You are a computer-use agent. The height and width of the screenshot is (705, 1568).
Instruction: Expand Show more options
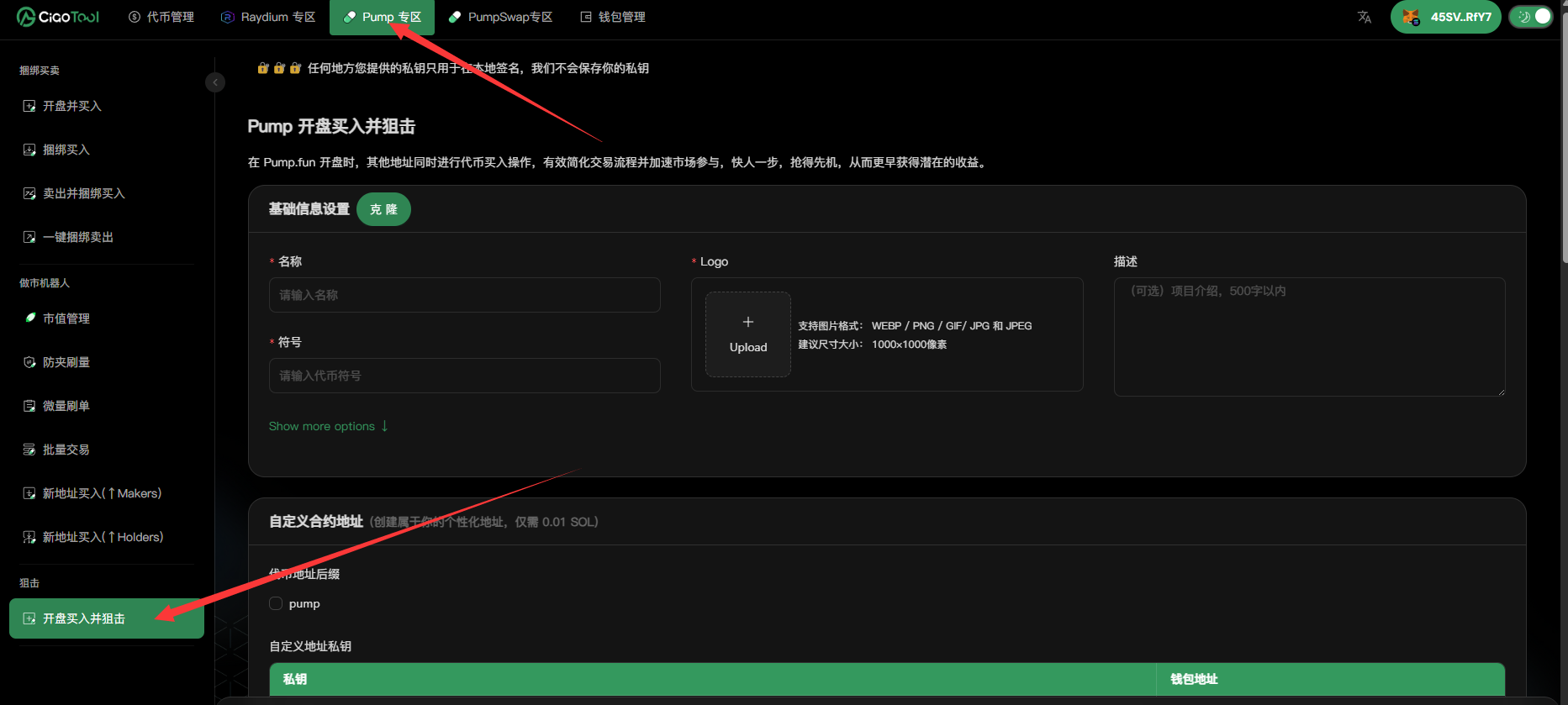point(329,426)
